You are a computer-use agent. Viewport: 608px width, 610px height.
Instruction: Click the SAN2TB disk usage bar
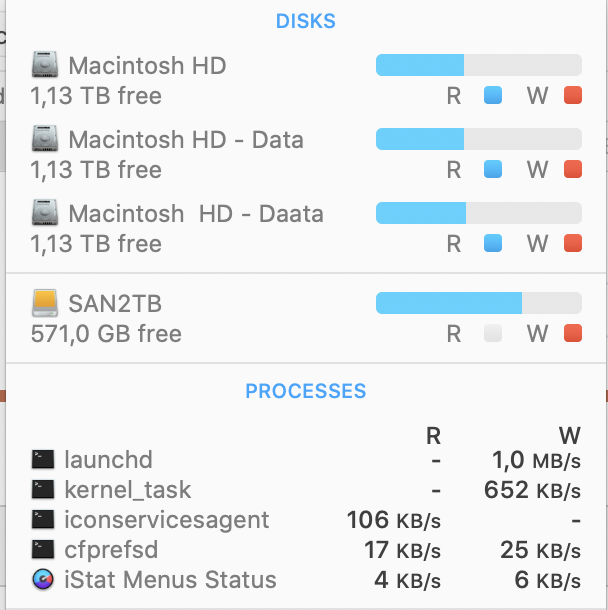[479, 303]
